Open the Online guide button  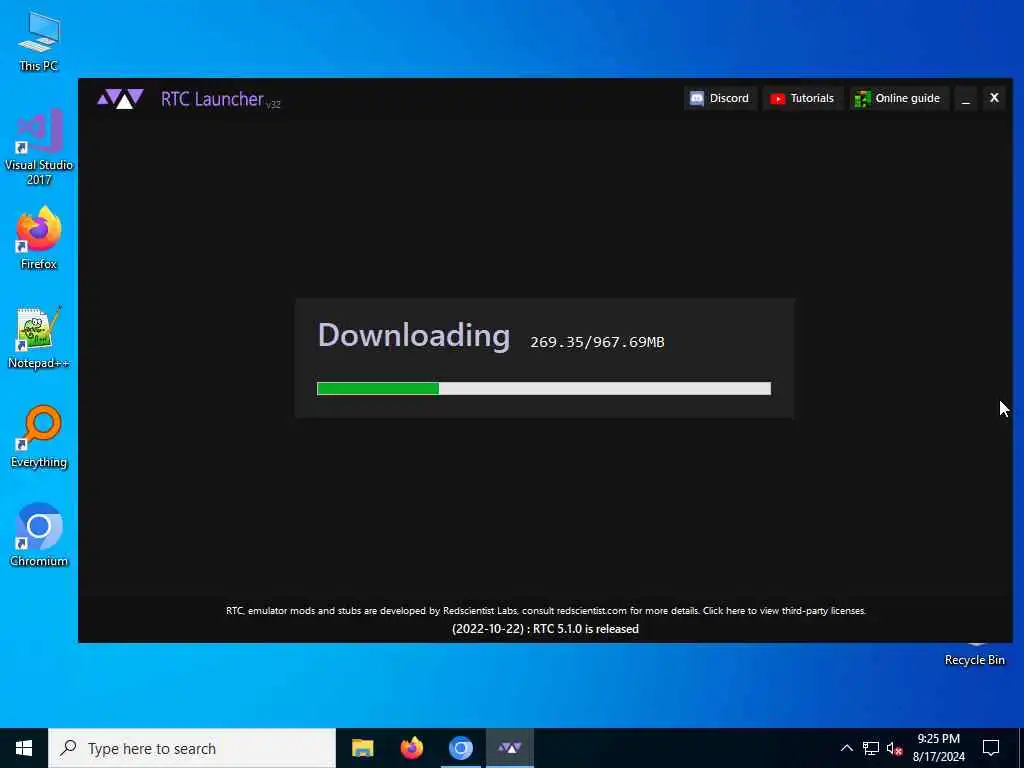899,98
